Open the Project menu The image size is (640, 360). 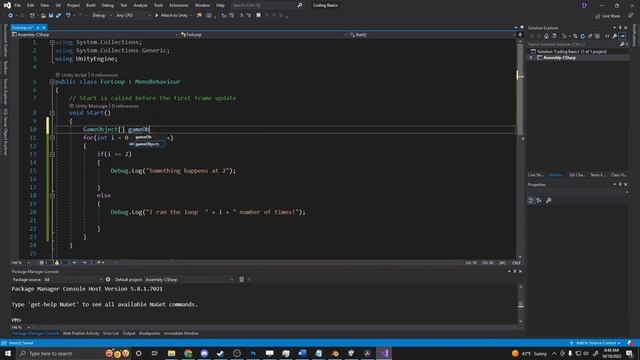73,5
